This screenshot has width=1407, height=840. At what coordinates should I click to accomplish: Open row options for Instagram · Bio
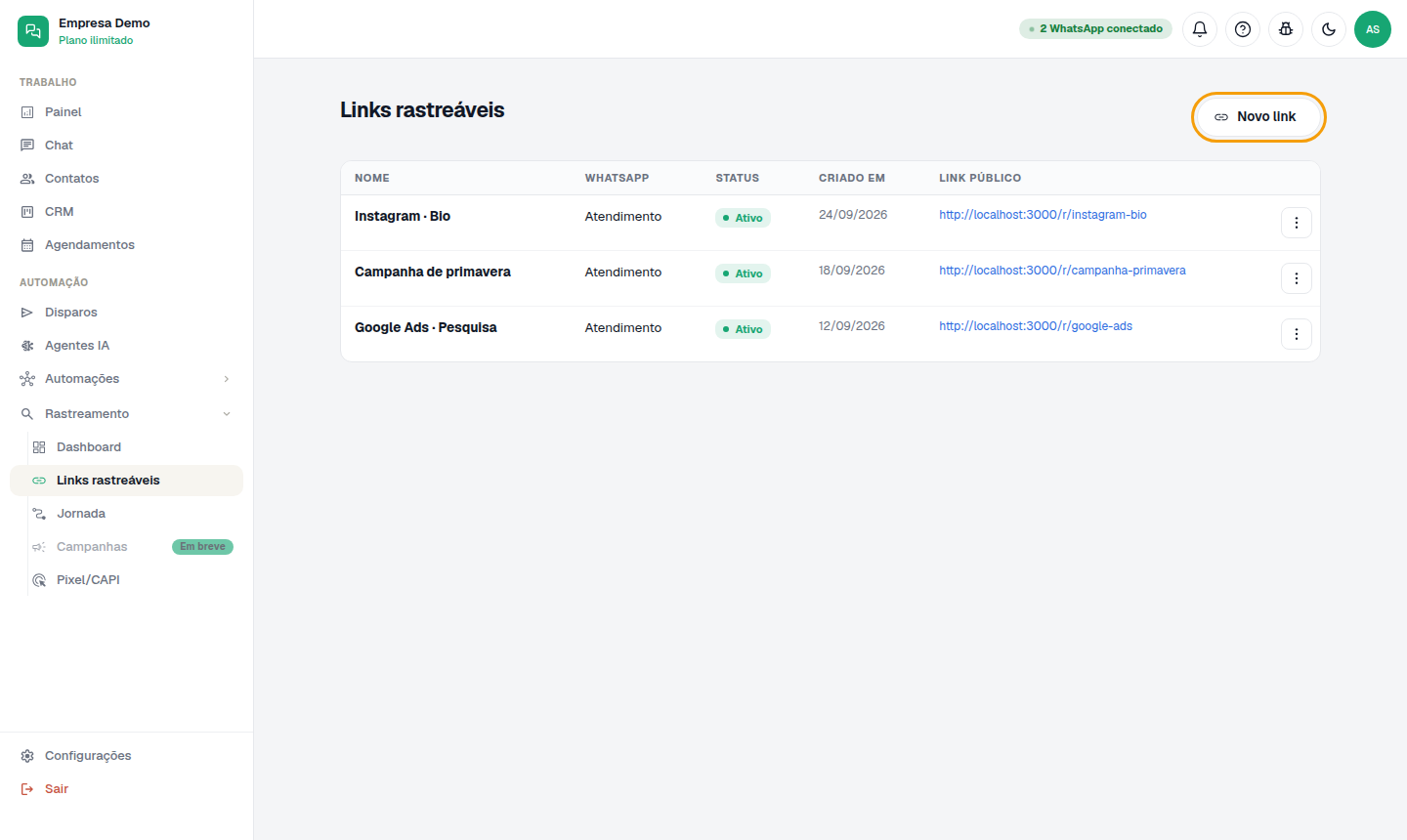click(1297, 223)
